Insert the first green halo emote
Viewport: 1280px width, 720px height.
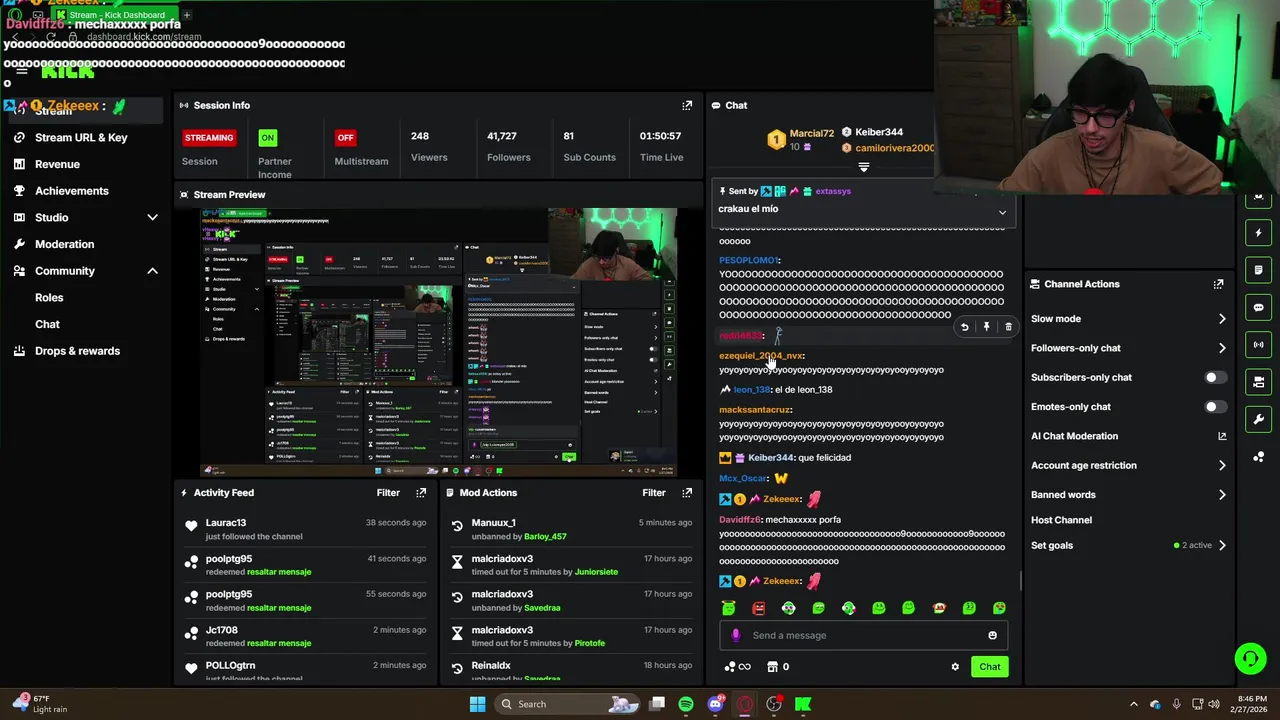coord(728,608)
